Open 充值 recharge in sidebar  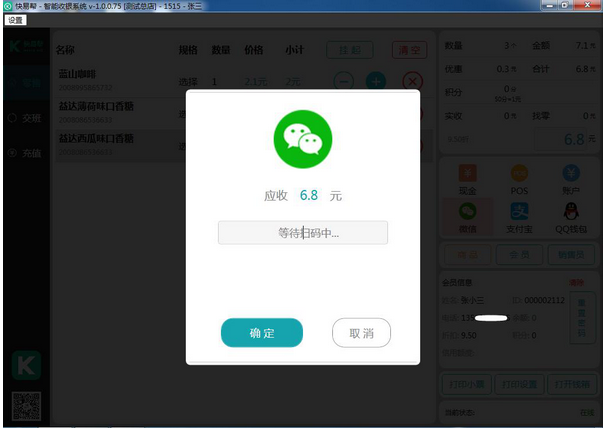[25, 153]
